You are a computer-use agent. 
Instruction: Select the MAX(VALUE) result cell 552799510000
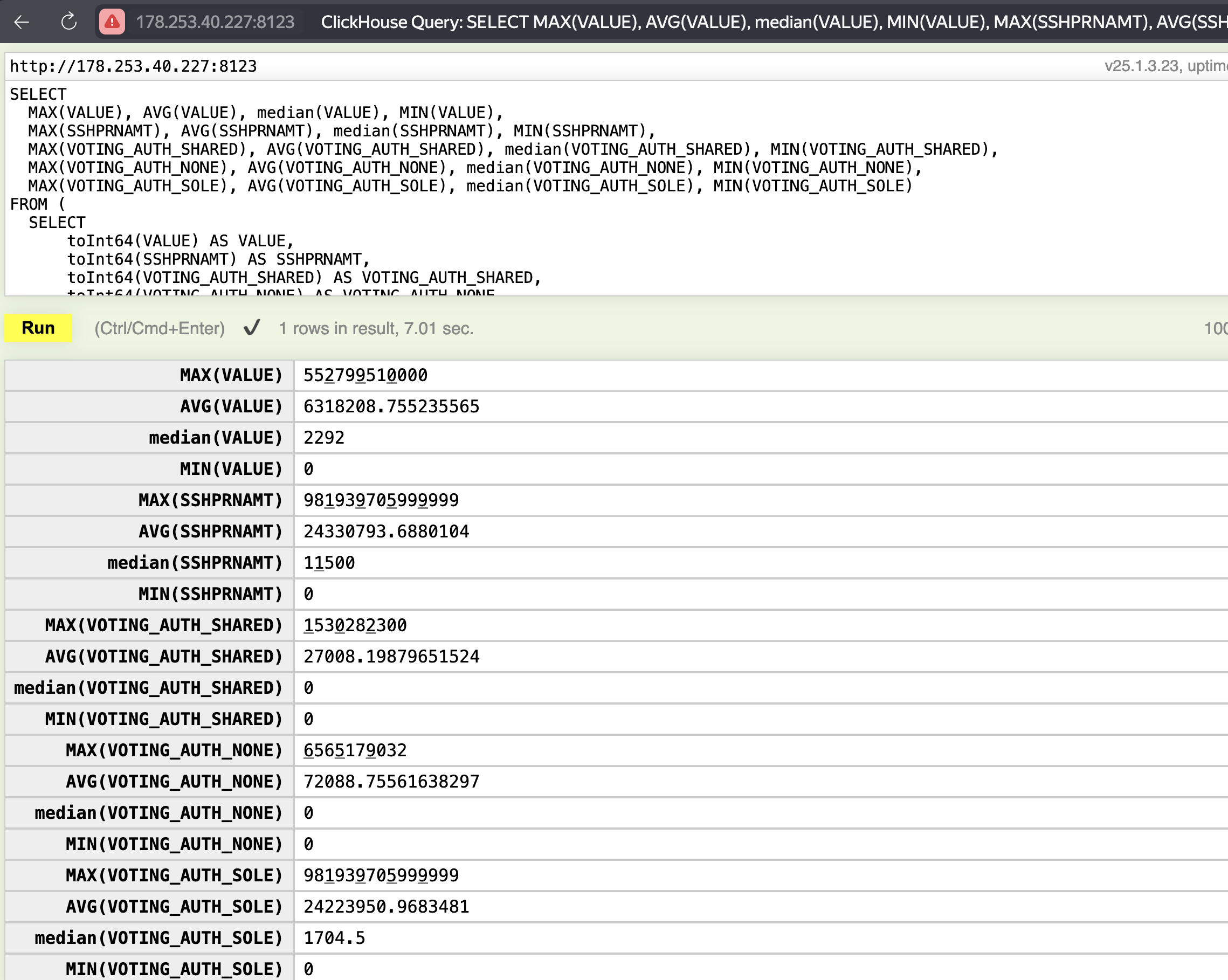point(365,375)
